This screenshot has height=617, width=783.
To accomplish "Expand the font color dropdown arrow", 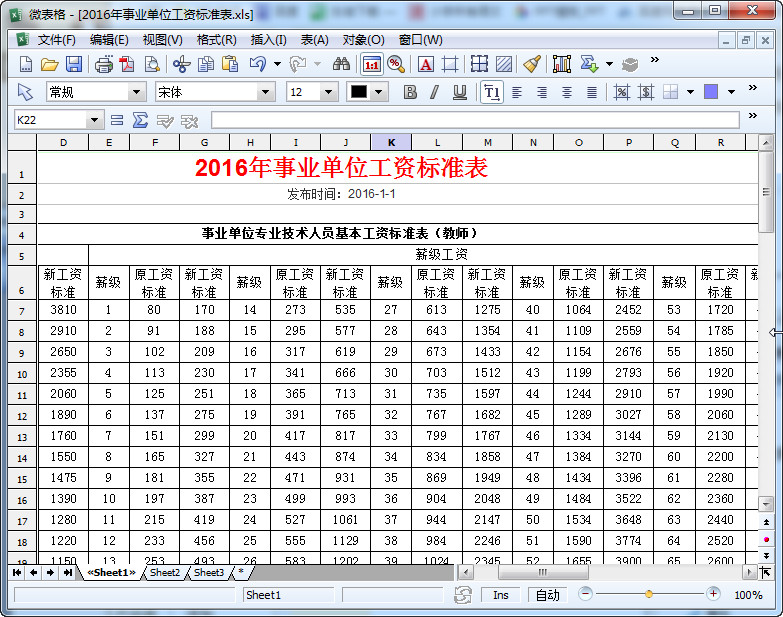I will click(379, 92).
